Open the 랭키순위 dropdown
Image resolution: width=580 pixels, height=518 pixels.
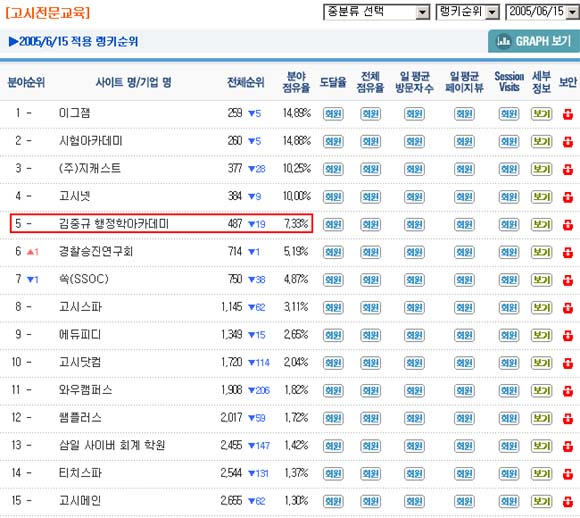coord(468,12)
